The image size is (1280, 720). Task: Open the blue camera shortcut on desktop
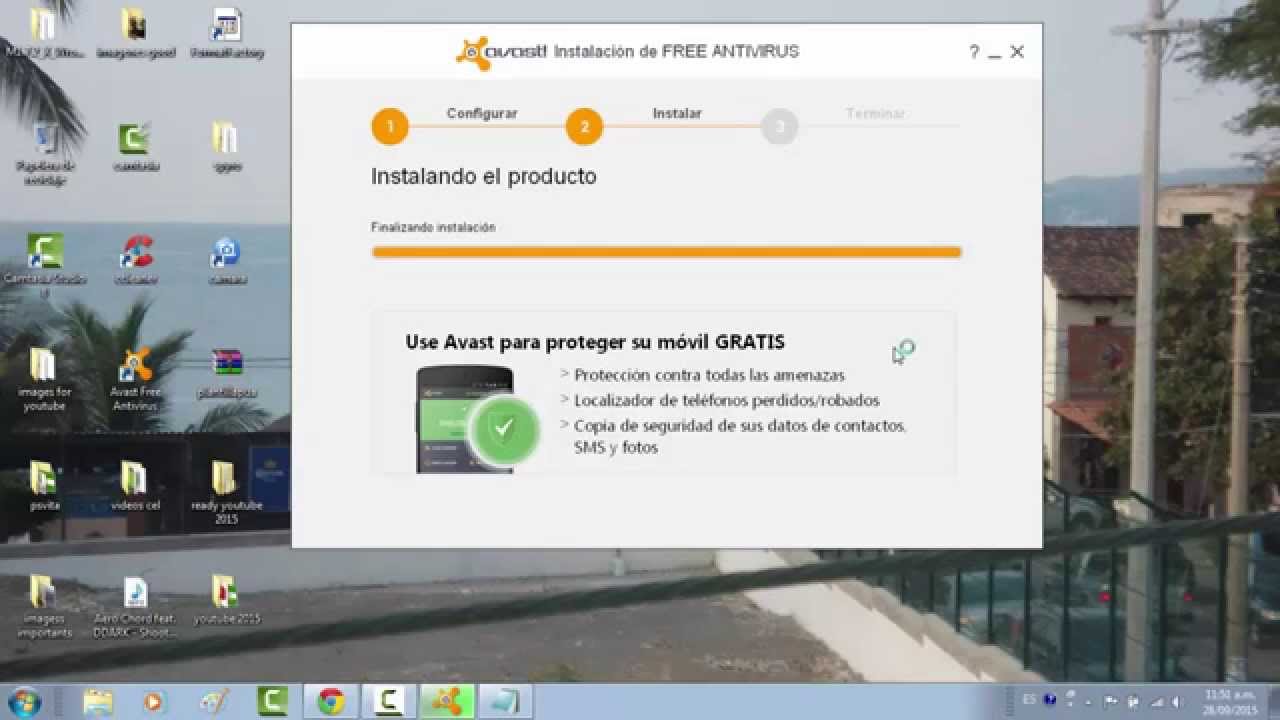tap(227, 259)
